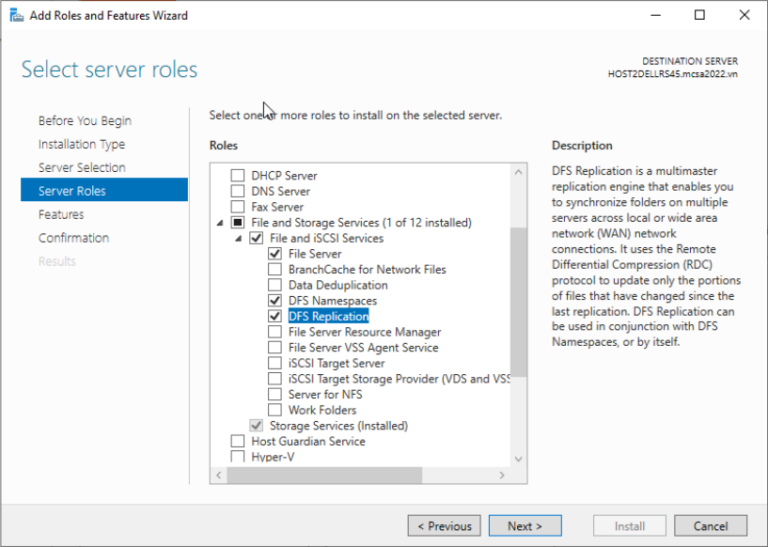Enable the Hyper-V role checkbox
Image resolution: width=768 pixels, height=547 pixels.
click(238, 457)
